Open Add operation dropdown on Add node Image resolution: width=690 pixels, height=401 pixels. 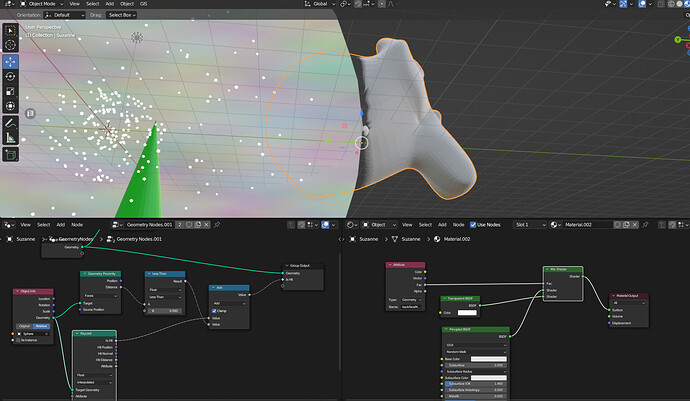click(229, 303)
